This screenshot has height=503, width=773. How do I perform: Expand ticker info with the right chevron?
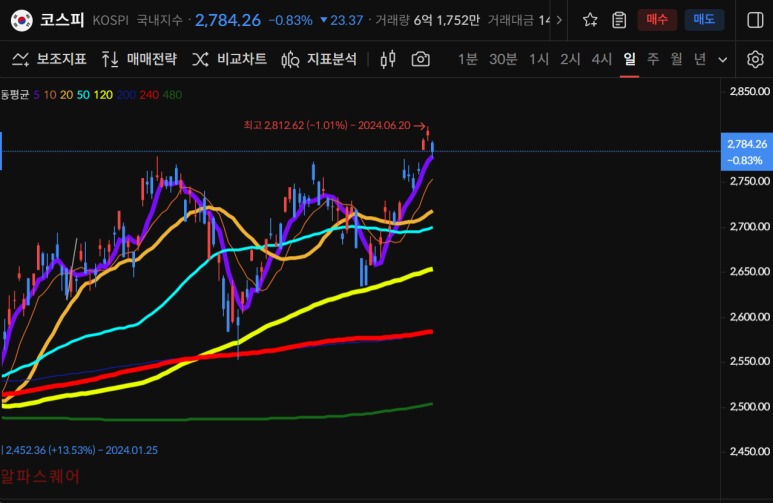559,20
